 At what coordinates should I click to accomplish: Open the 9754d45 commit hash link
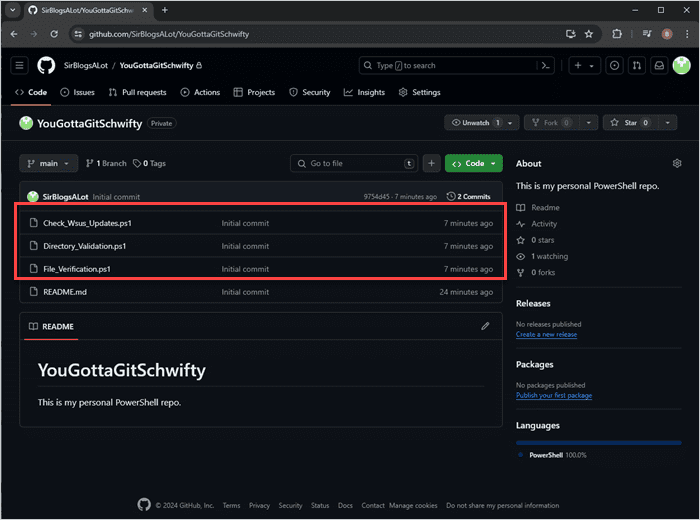coord(376,196)
